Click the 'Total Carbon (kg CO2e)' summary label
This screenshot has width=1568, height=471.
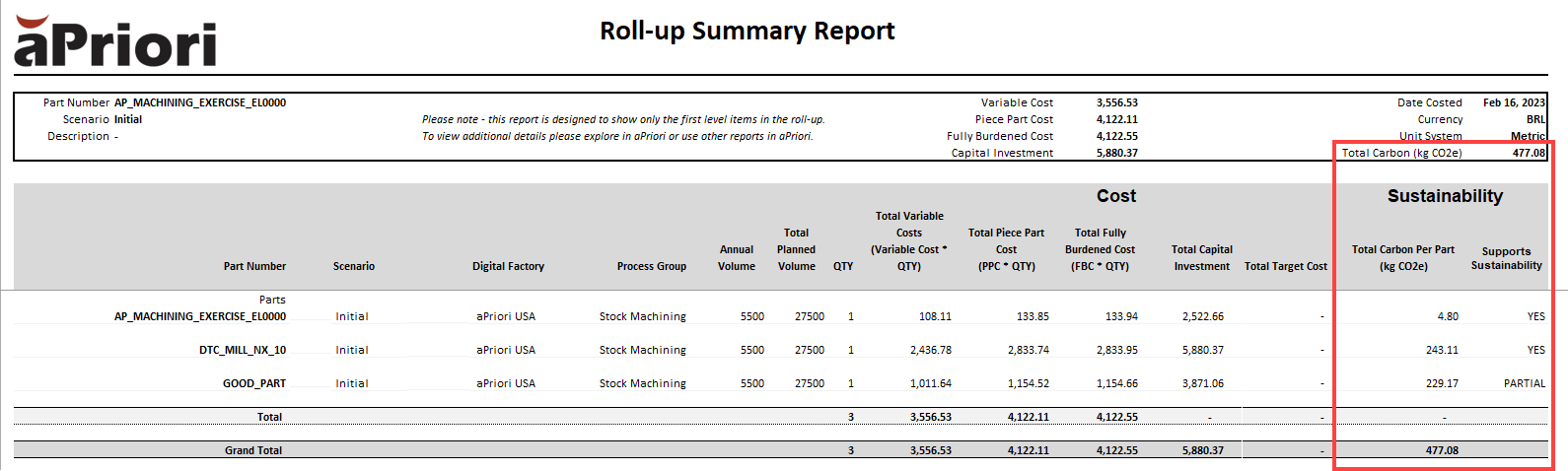click(x=1401, y=153)
